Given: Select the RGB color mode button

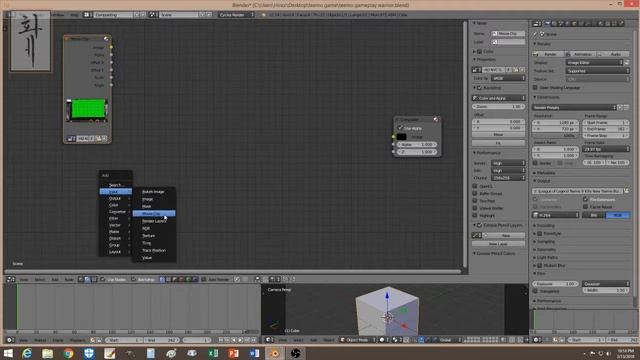Looking at the screenshot, I should (618, 215).
